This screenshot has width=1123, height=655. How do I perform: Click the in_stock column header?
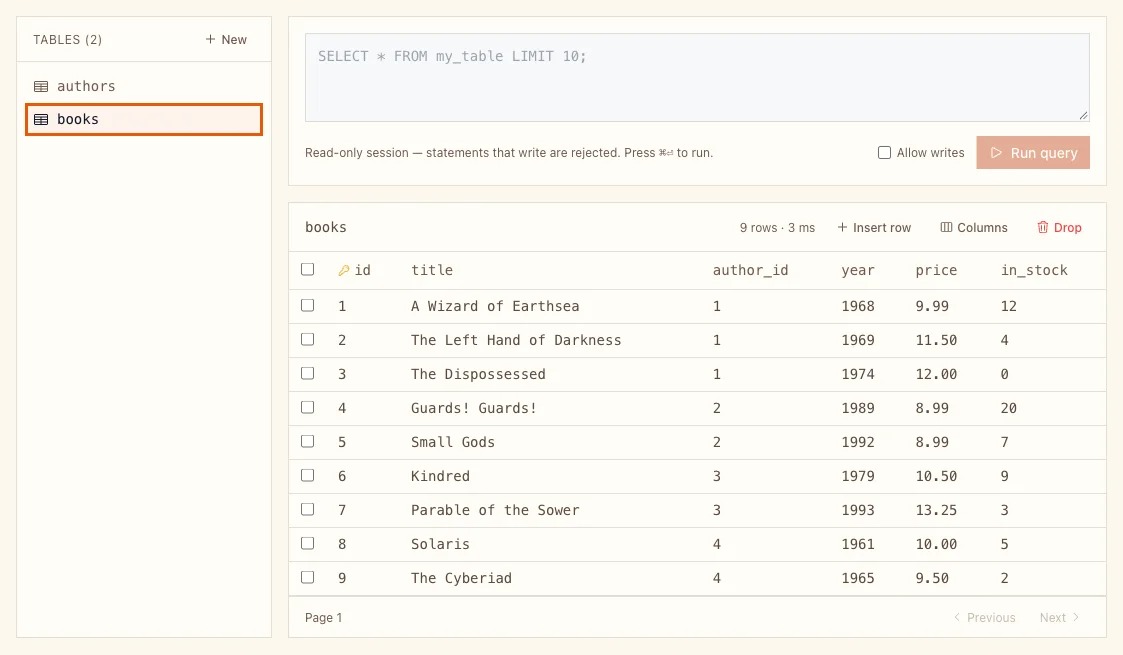click(x=1034, y=270)
